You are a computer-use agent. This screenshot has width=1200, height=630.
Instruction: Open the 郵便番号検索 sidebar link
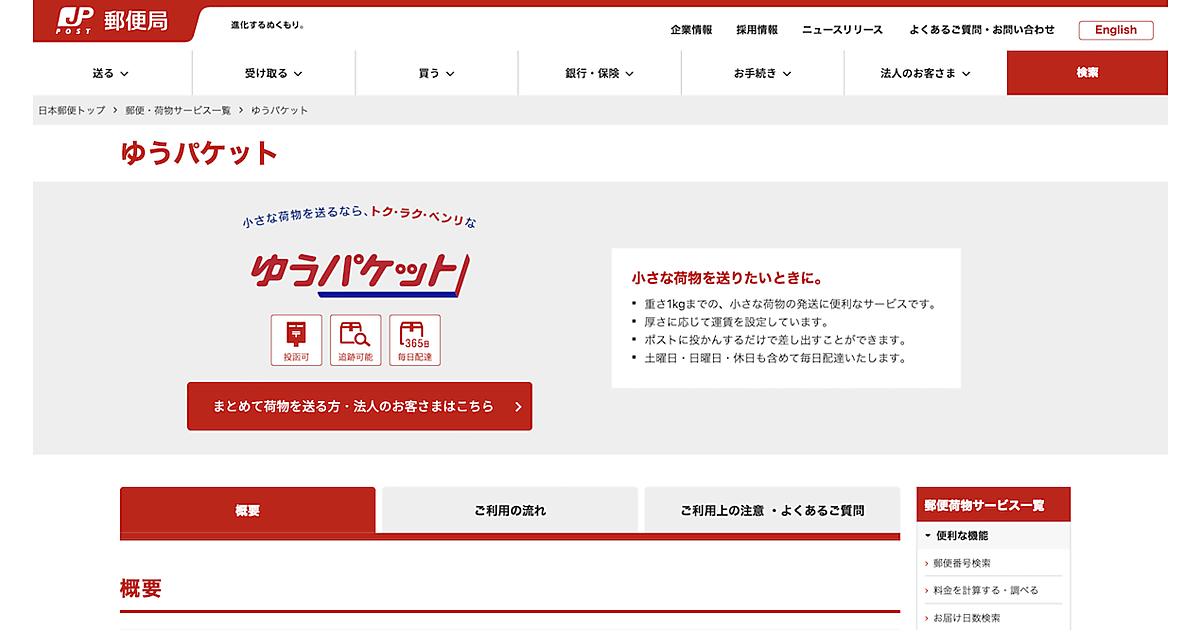pyautogui.click(x=962, y=563)
